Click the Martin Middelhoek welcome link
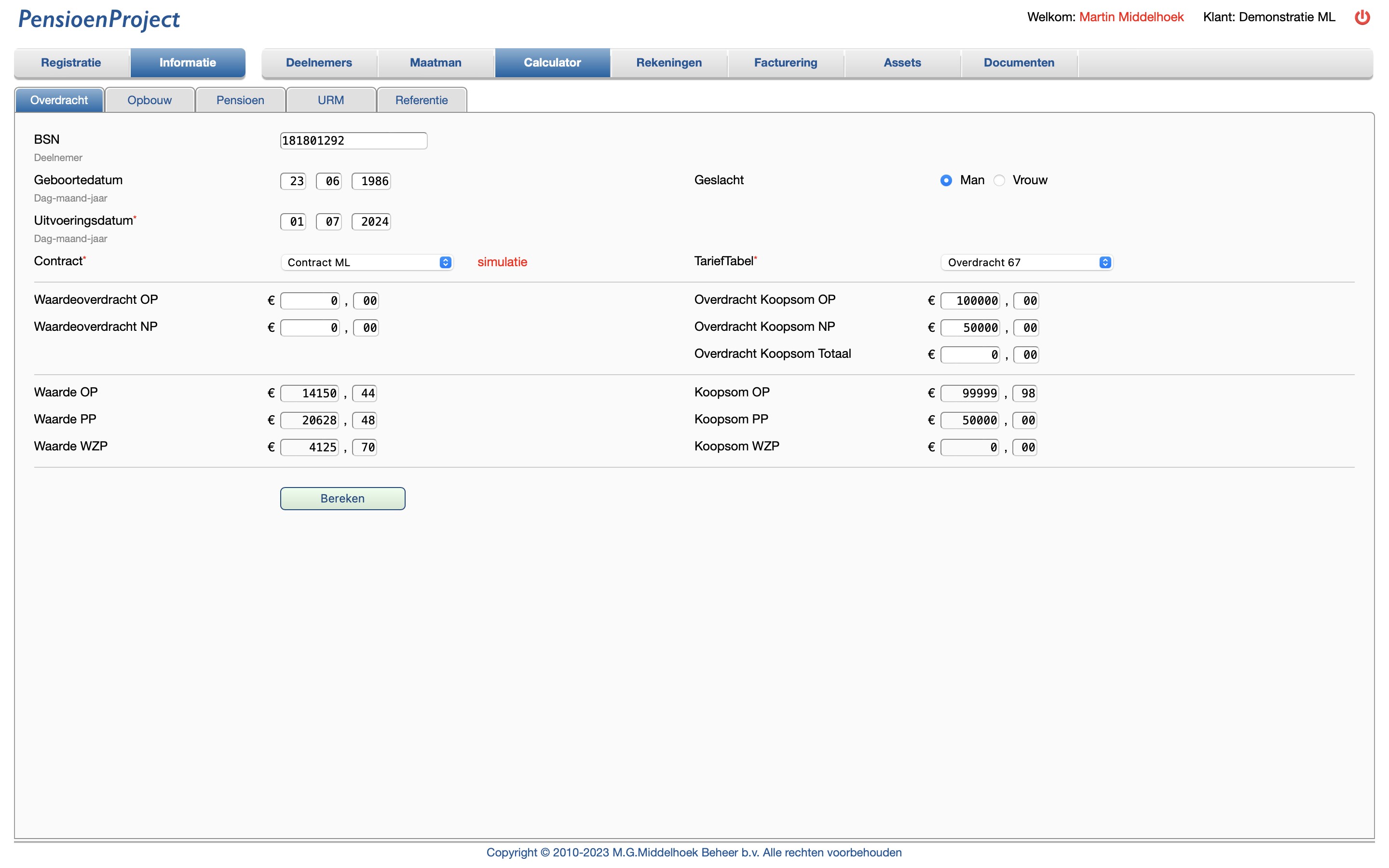This screenshot has height=868, width=1389. pyautogui.click(x=1130, y=17)
